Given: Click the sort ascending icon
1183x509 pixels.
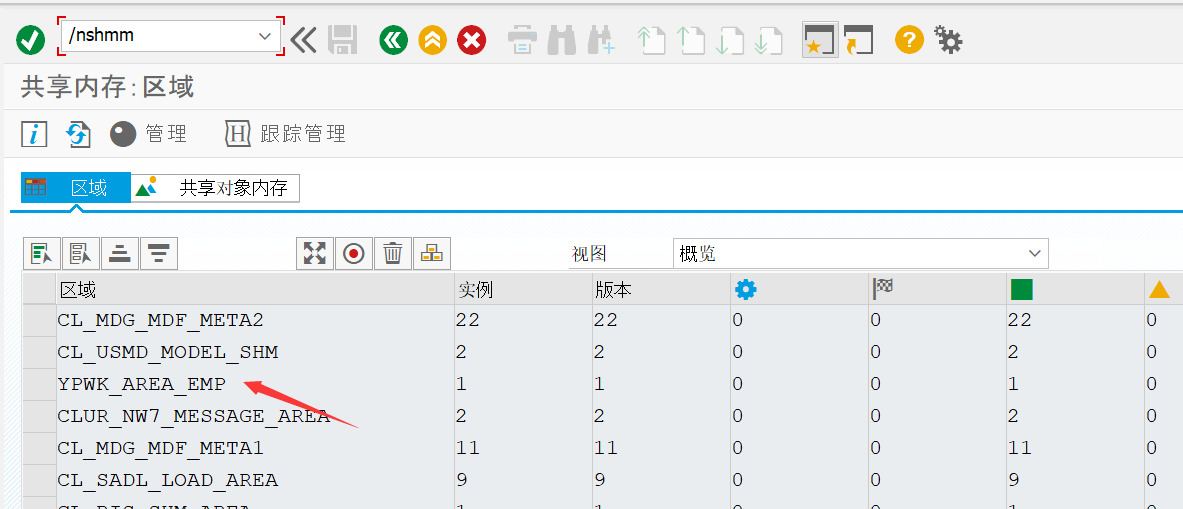Looking at the screenshot, I should click(x=120, y=254).
